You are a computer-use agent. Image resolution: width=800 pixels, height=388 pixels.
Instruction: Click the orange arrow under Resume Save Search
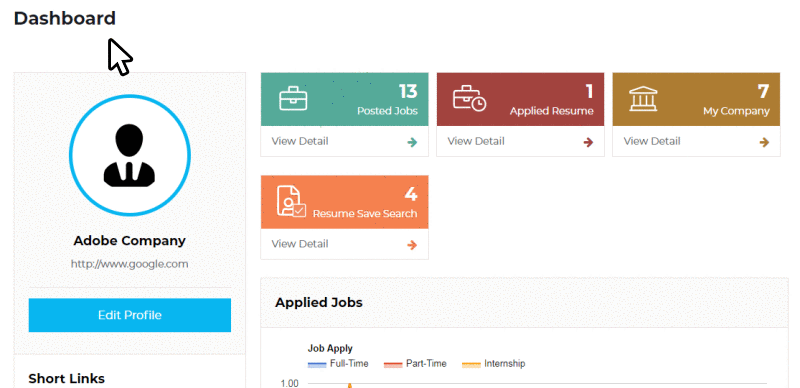pos(412,245)
